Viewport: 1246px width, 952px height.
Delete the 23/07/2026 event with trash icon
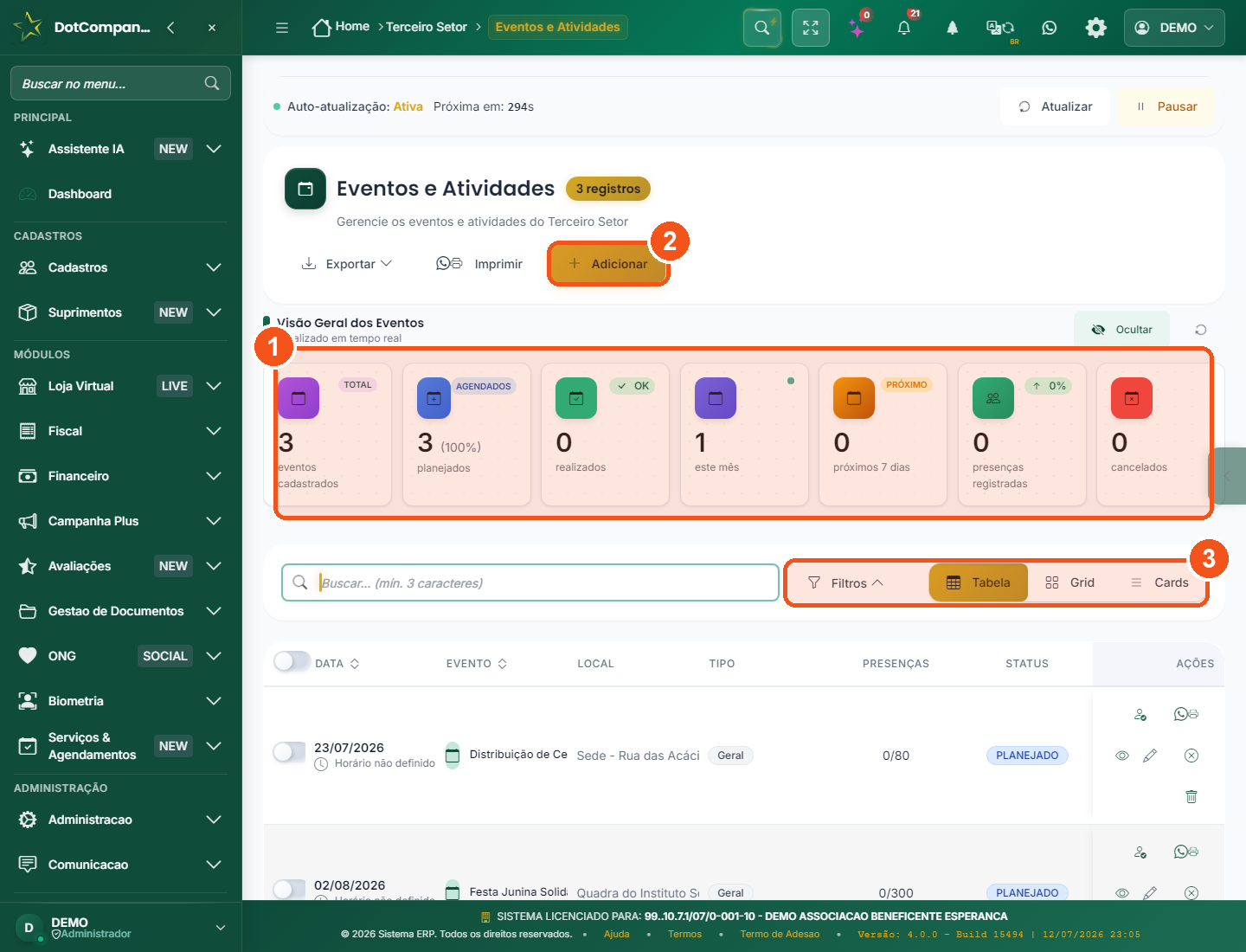(1191, 797)
